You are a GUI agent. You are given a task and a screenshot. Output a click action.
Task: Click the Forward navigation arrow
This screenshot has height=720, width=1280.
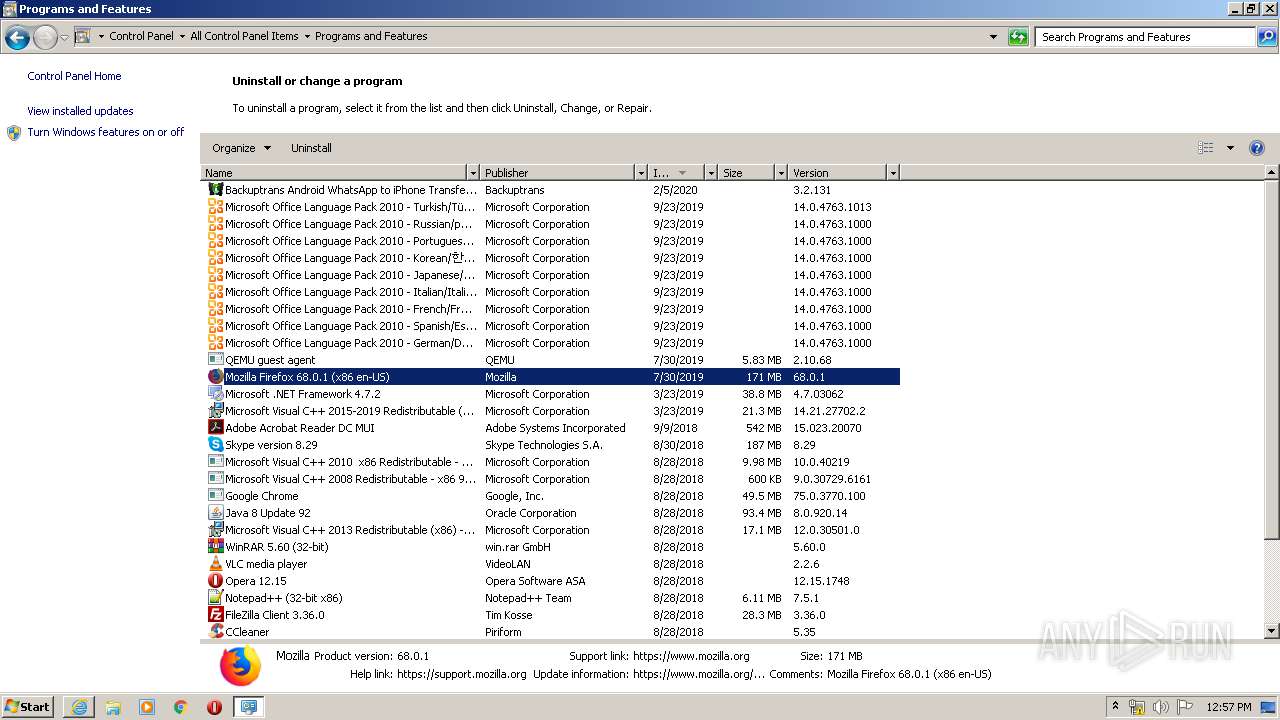pos(45,38)
